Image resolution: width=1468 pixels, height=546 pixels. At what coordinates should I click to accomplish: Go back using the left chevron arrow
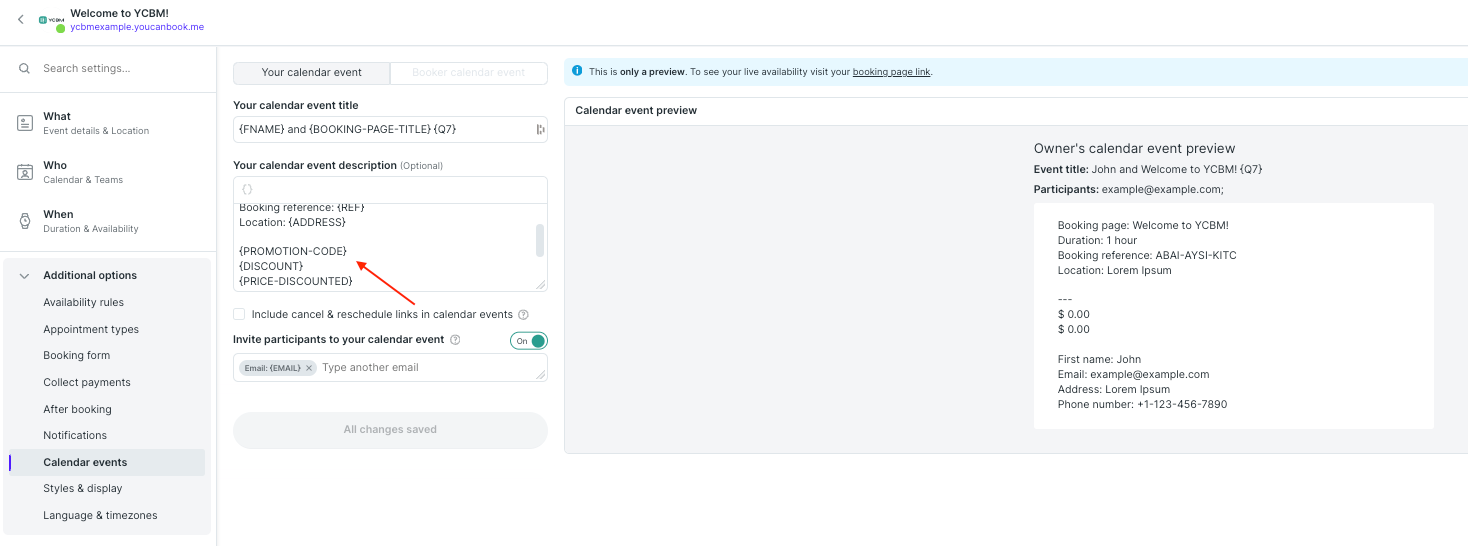pos(20,19)
